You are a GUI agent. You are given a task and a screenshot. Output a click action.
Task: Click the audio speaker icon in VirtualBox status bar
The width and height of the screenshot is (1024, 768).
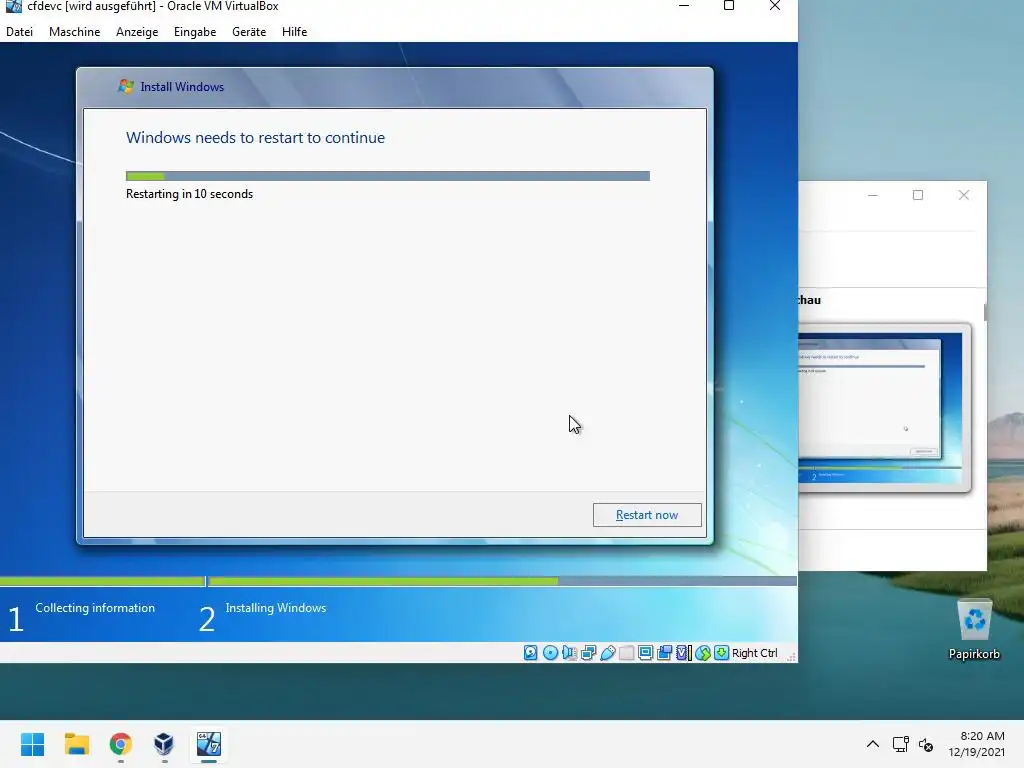[x=569, y=652]
